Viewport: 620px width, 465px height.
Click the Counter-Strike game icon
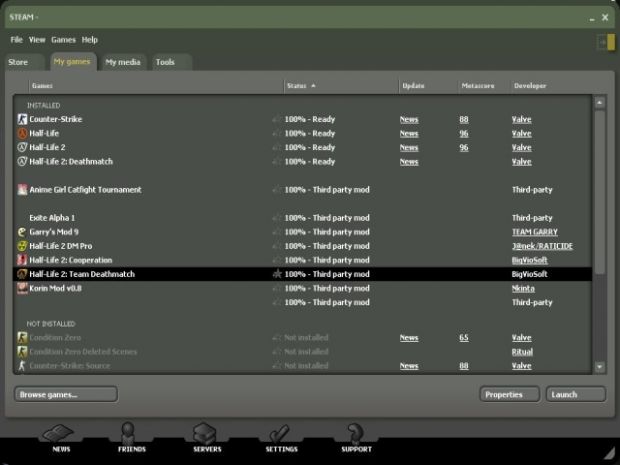coord(22,119)
